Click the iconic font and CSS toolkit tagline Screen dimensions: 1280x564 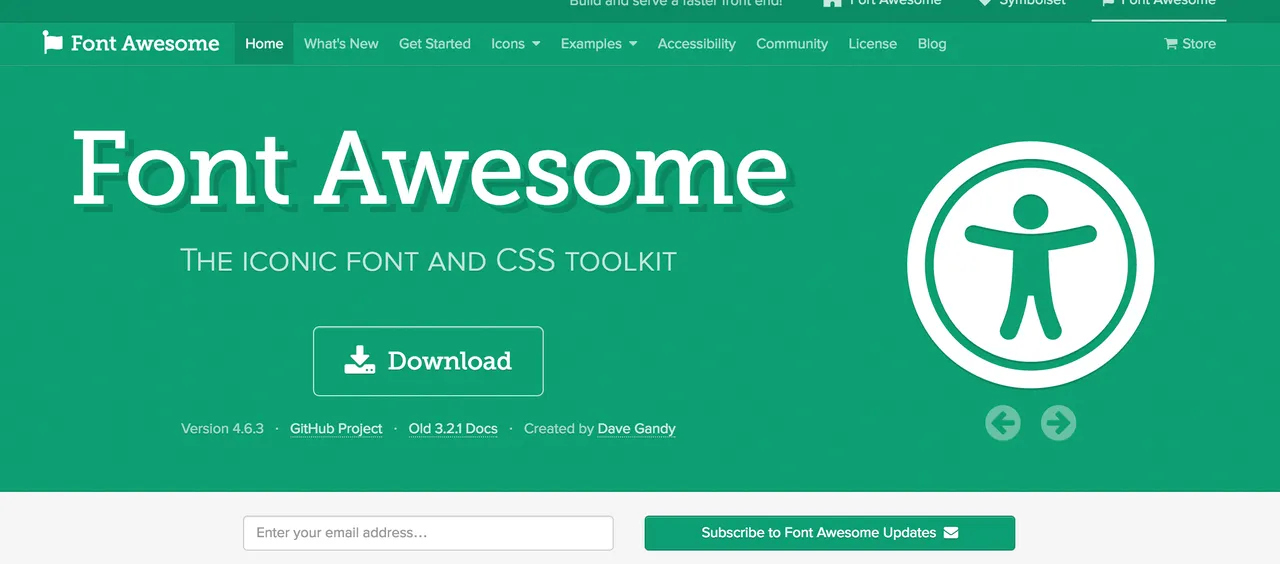point(429,261)
